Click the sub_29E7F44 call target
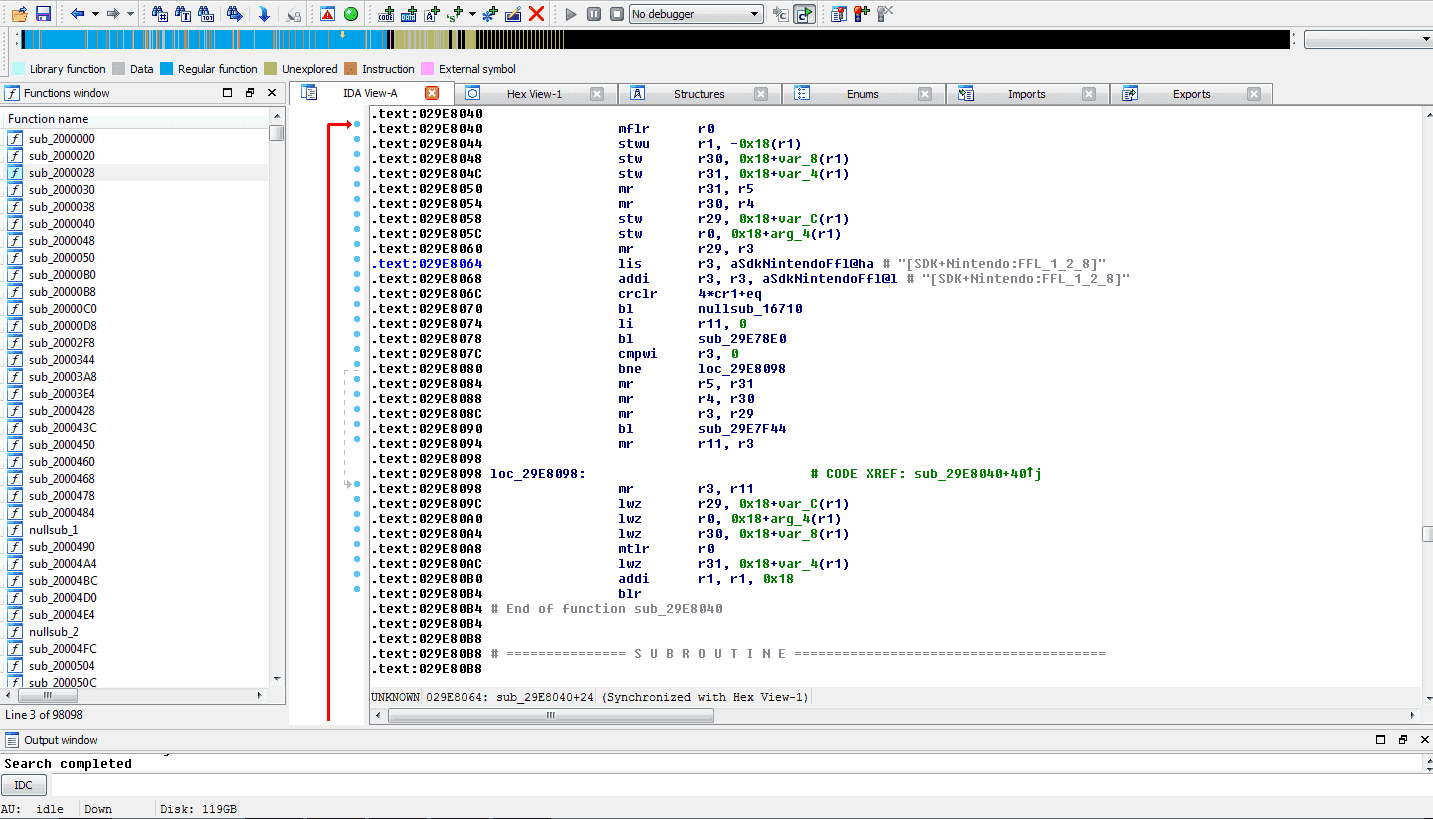The height and width of the screenshot is (819, 1433). pos(742,429)
